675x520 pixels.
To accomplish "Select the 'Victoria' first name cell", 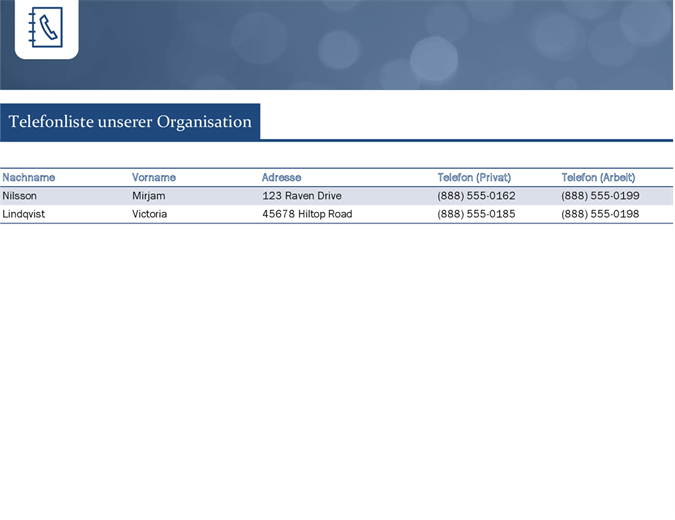I will [150, 214].
